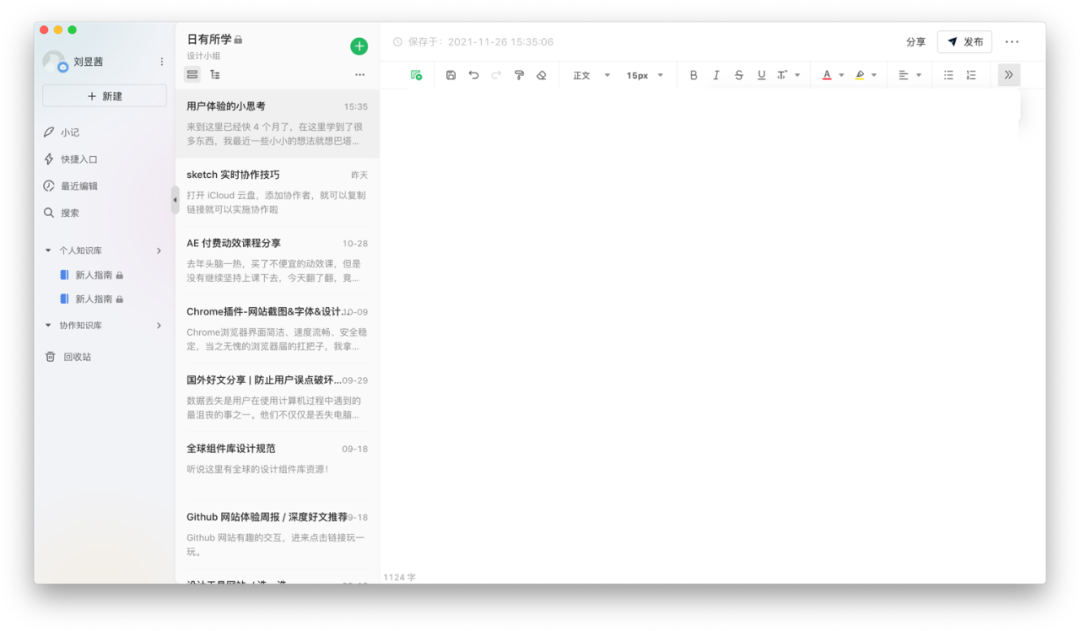Open the Chrome插件 网站截图 note

point(277,329)
